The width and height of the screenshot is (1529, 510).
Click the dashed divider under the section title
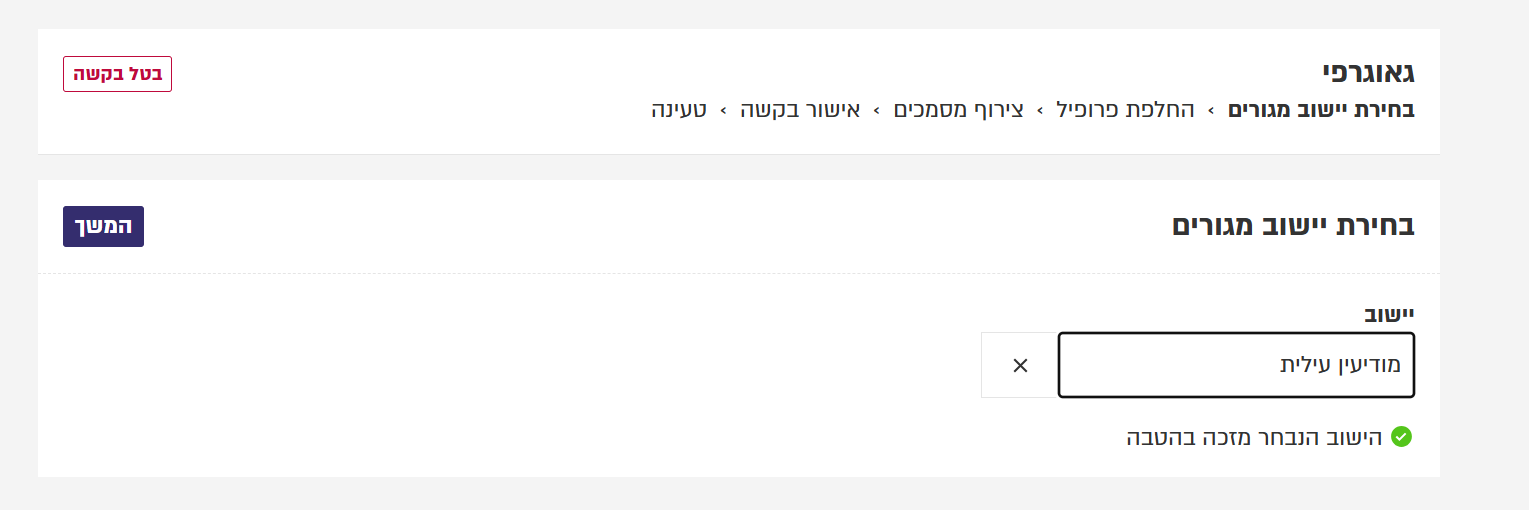[x=739, y=273]
